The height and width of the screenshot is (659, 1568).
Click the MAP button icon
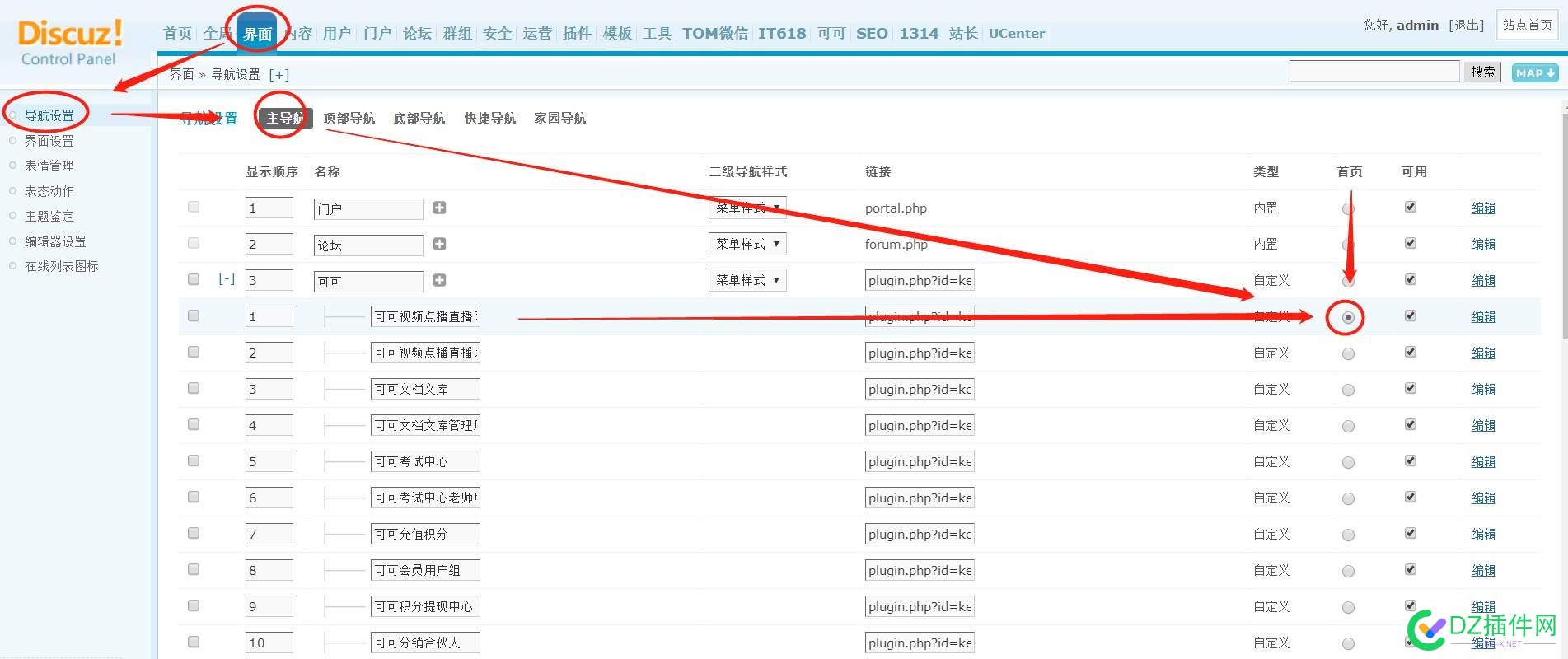1535,72
